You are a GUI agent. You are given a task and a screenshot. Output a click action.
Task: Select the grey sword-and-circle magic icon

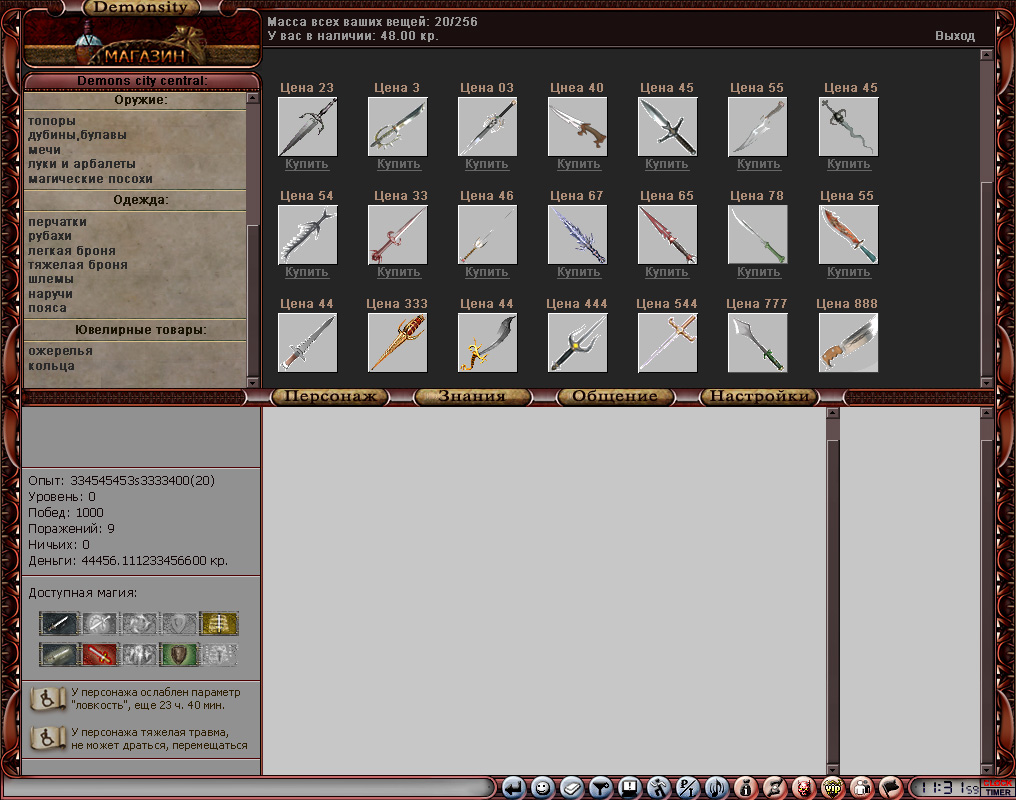coord(98,623)
